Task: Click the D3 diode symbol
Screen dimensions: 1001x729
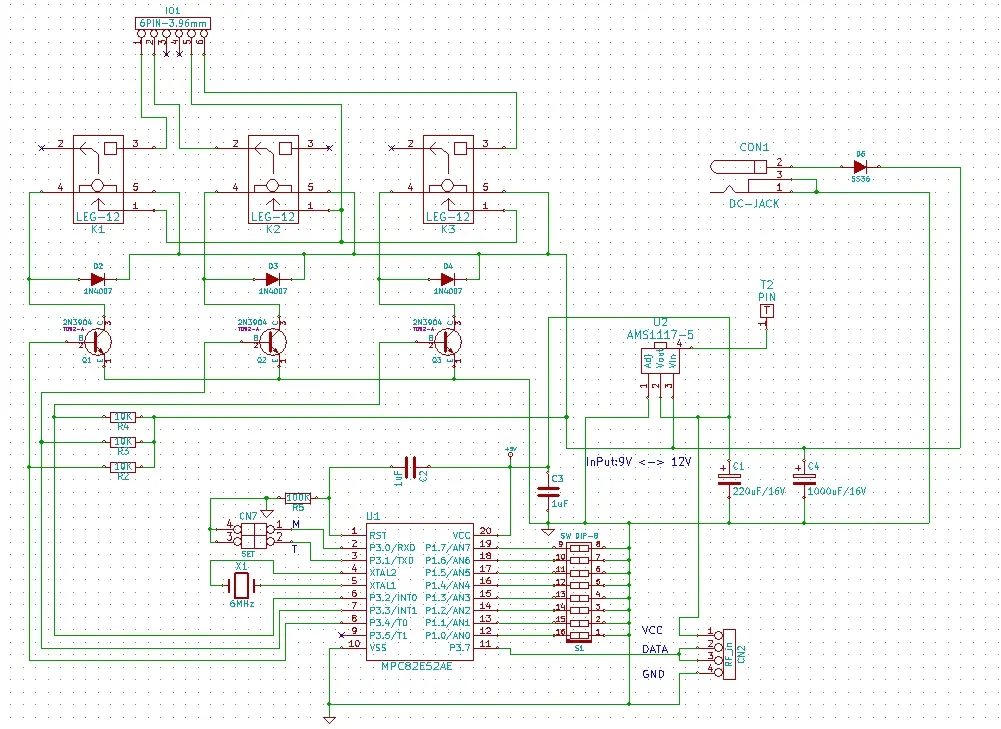Action: (x=273, y=279)
